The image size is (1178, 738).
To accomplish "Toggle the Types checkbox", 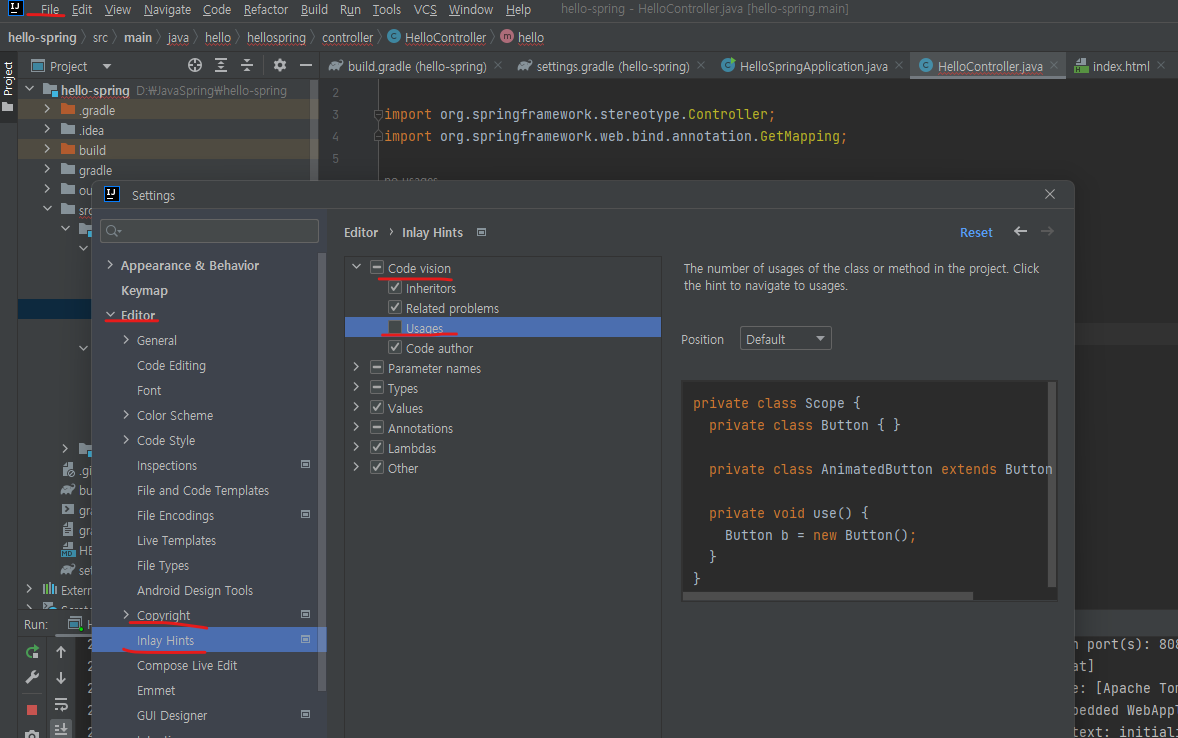I will 377,388.
